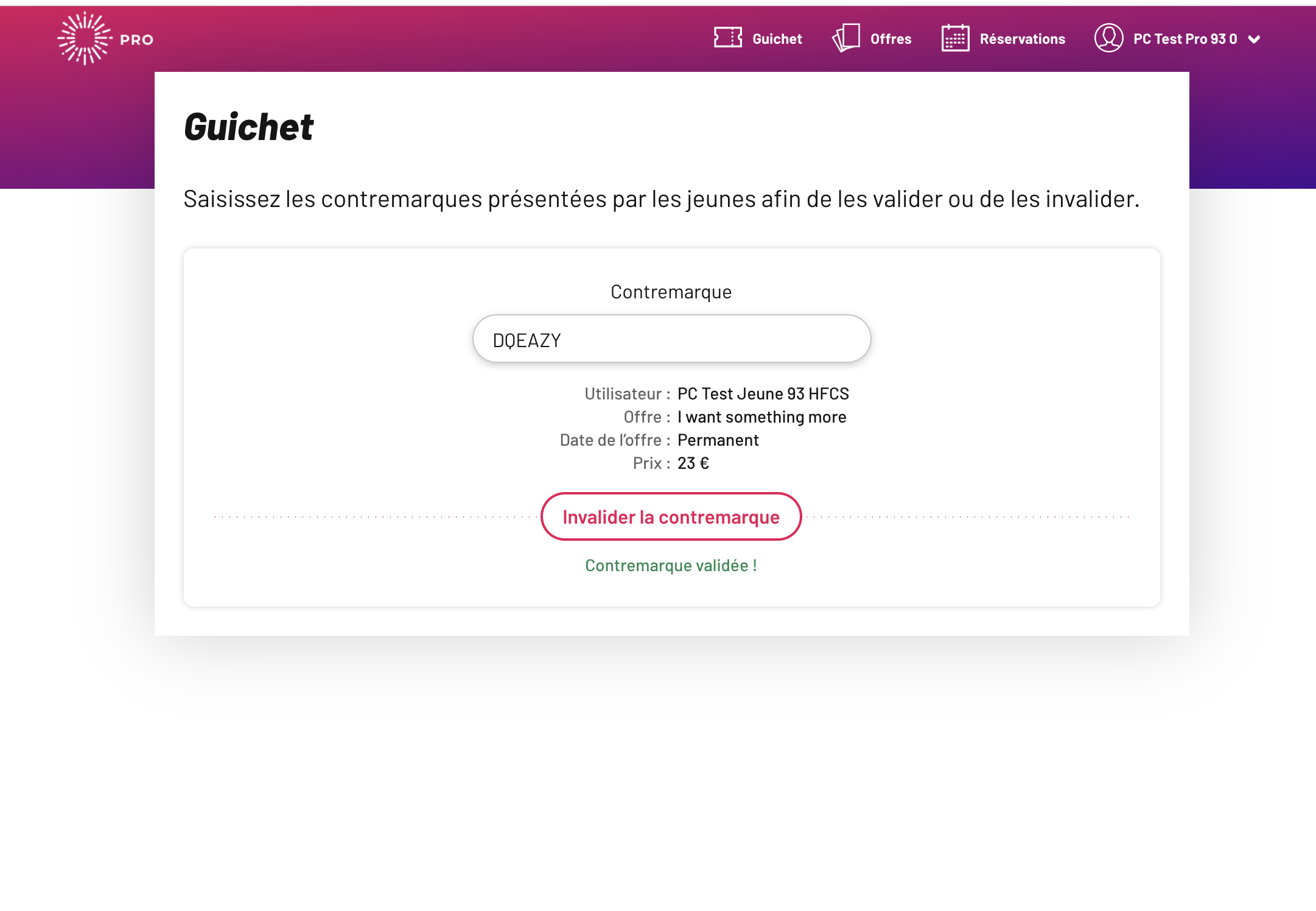Image resolution: width=1316 pixels, height=911 pixels.
Task: Click the Contremarque field label
Action: point(671,292)
